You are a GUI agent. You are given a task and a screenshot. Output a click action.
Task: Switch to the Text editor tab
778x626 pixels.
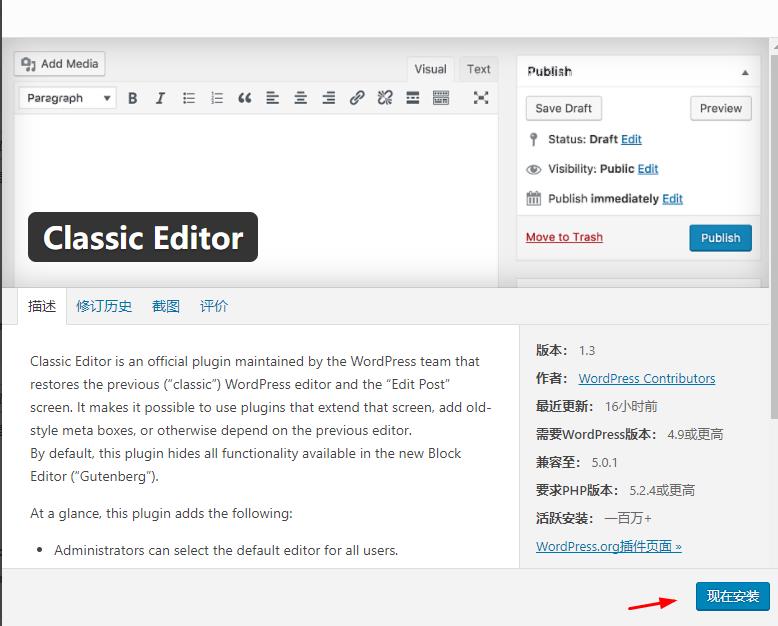tap(479, 69)
